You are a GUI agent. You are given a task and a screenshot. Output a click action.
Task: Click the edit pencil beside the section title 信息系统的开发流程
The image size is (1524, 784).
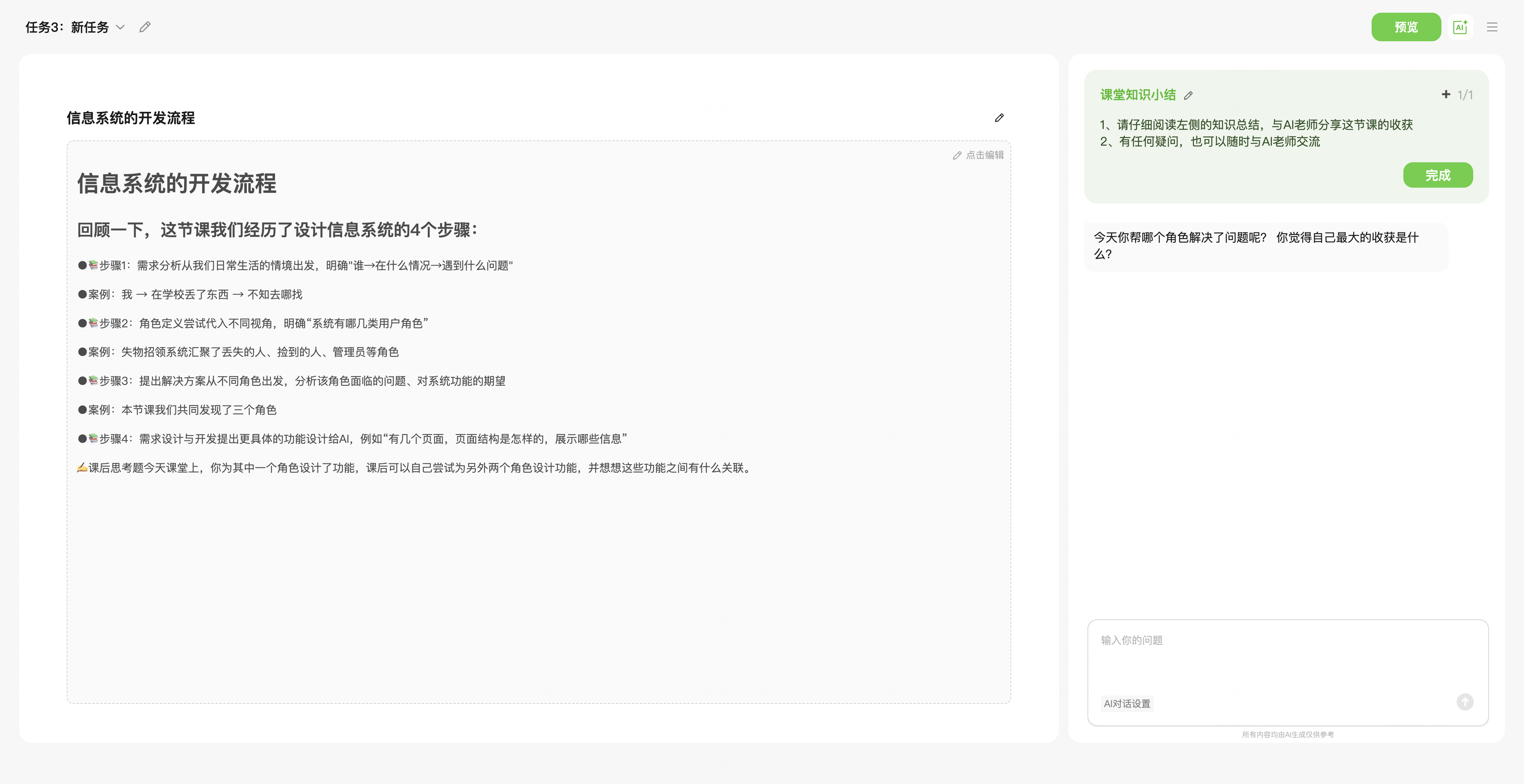click(x=999, y=118)
